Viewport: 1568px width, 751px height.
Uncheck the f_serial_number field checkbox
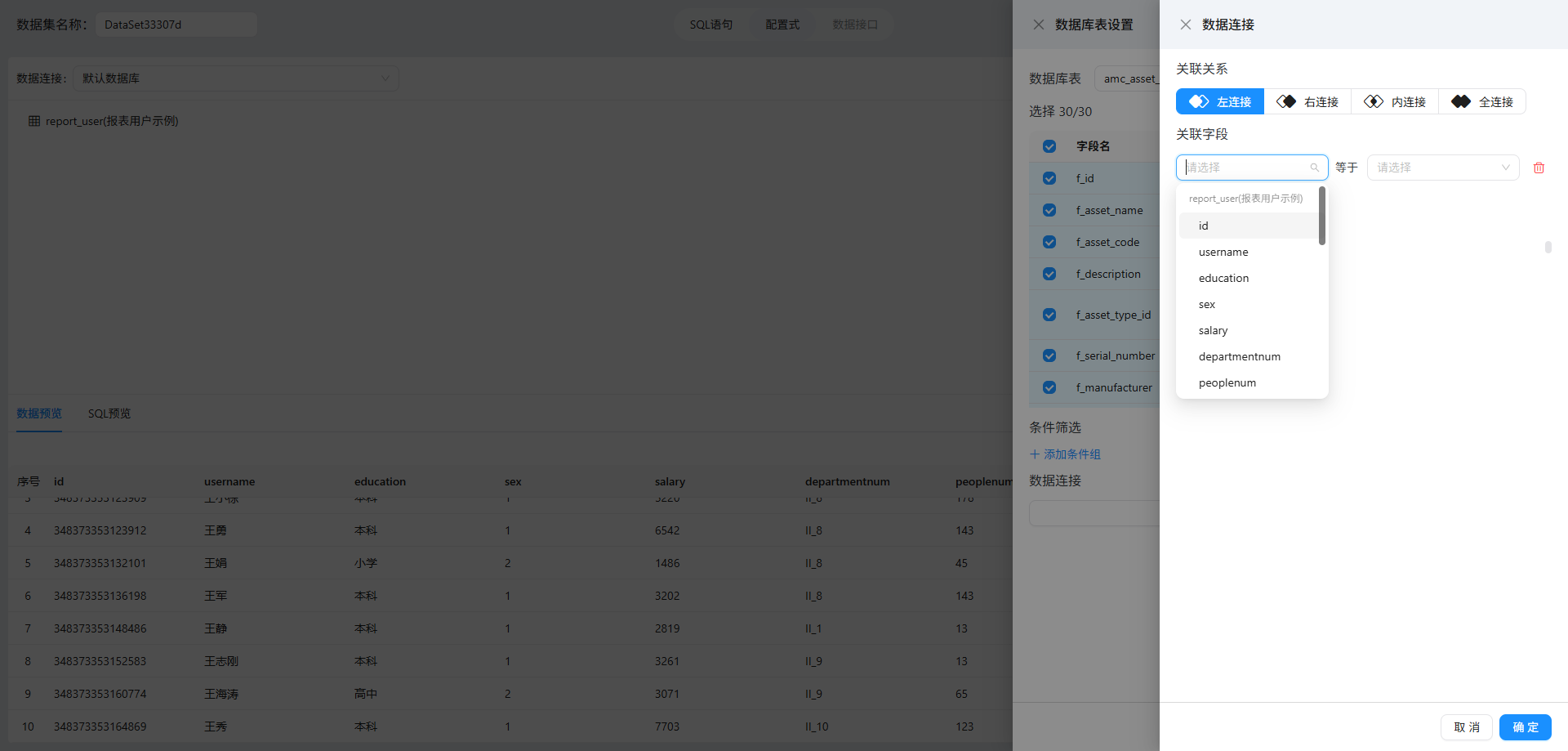1049,355
